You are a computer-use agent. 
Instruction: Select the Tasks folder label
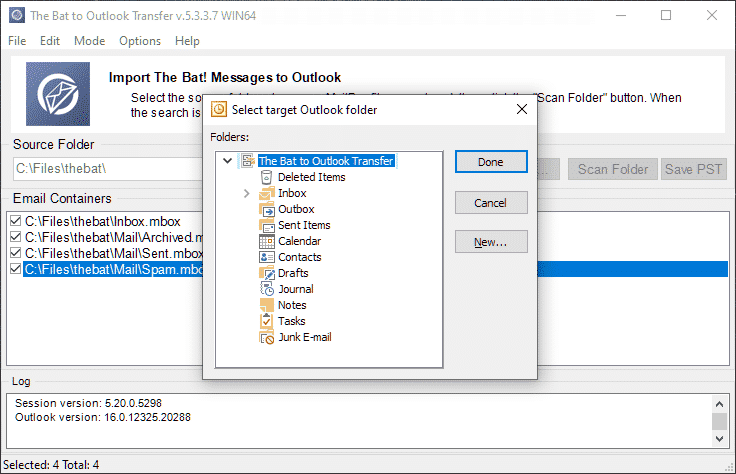tap(291, 321)
